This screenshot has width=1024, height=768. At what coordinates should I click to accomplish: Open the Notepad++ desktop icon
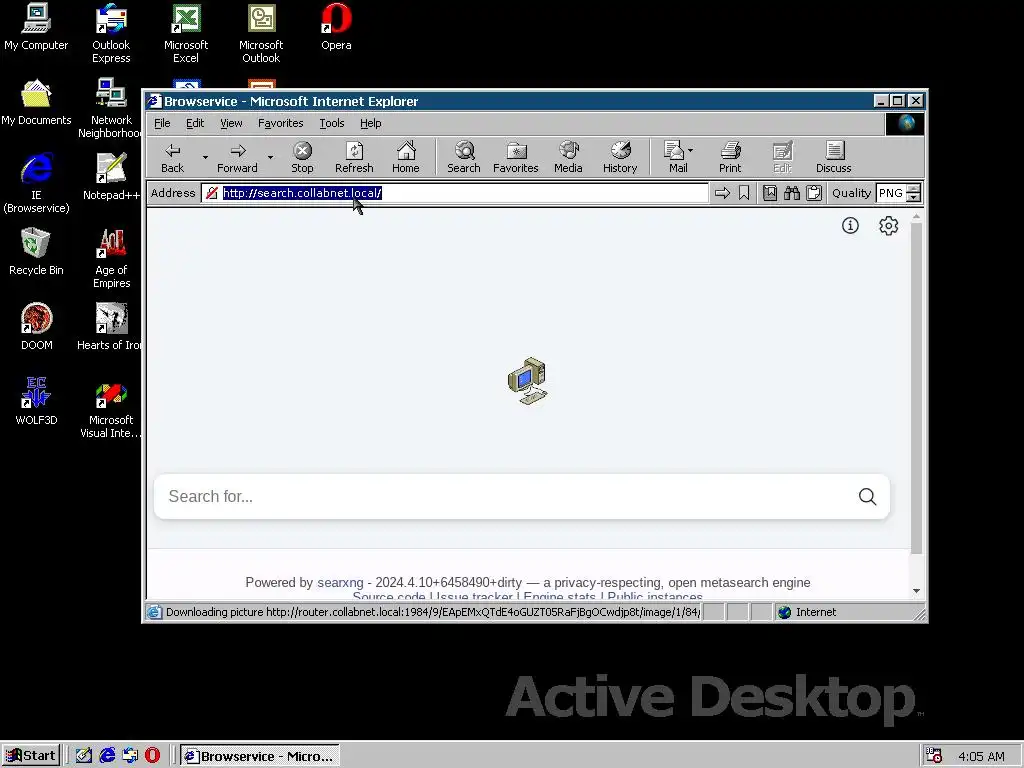click(x=111, y=176)
